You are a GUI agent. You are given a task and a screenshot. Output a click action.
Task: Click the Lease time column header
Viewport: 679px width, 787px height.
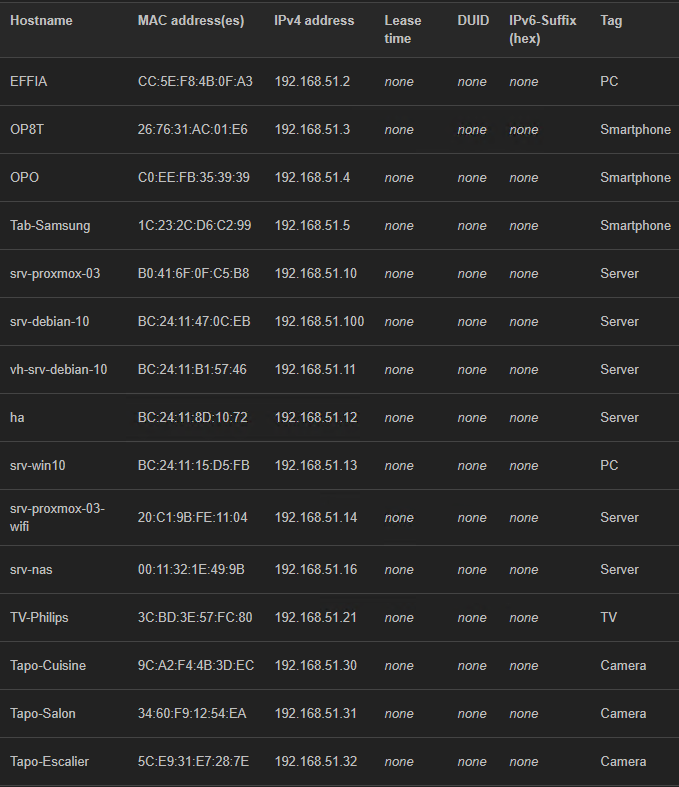pyautogui.click(x=402, y=30)
